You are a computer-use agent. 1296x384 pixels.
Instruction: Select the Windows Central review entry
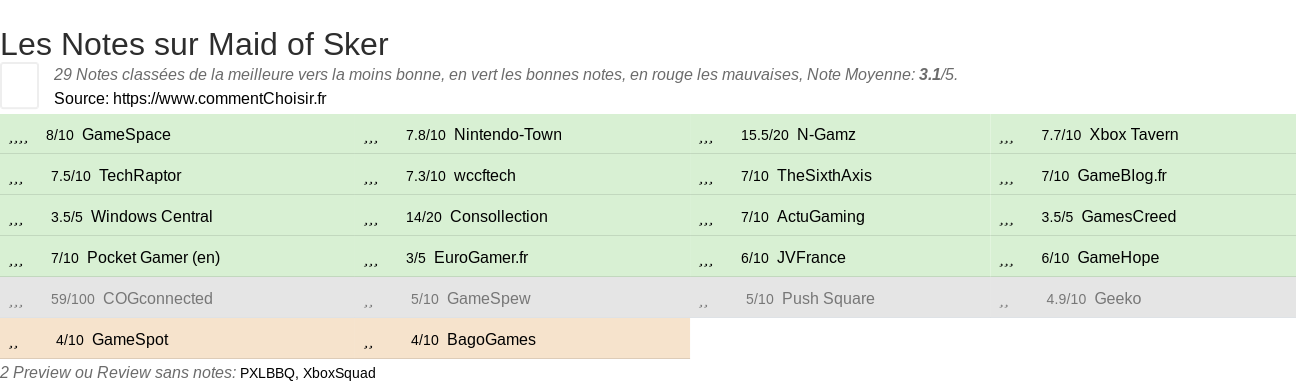[x=151, y=217]
